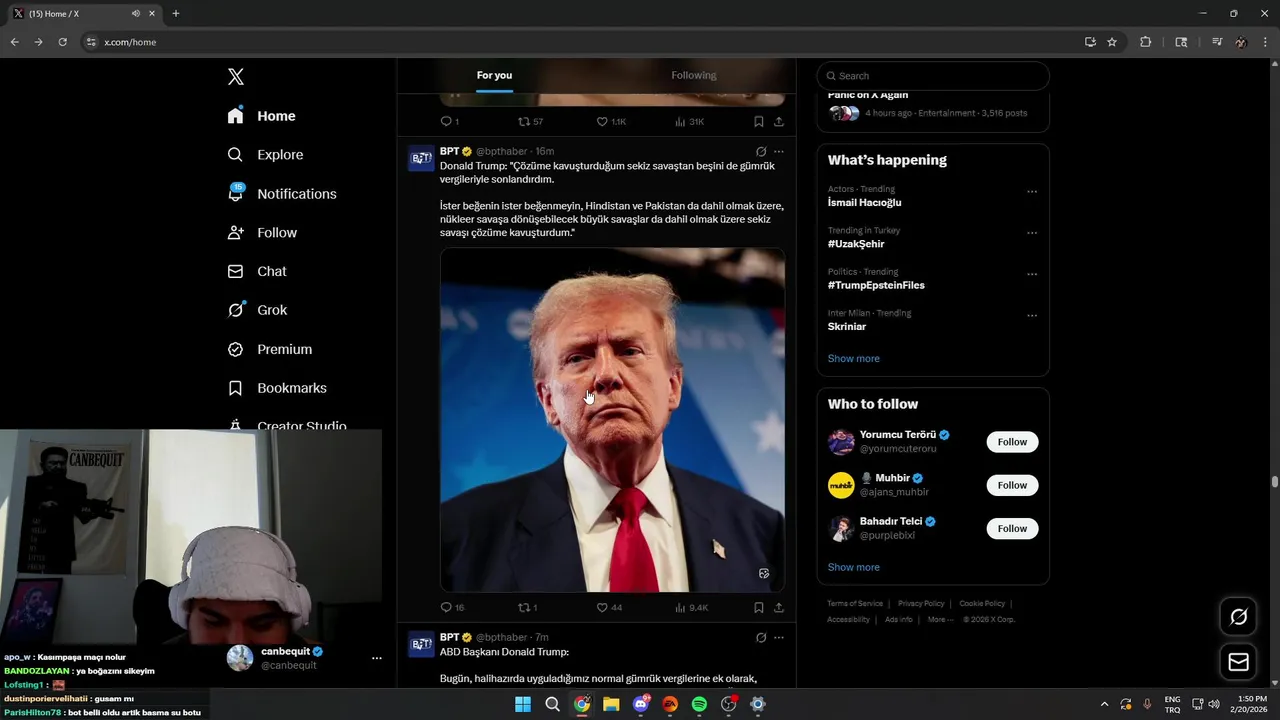Like the top post with 1.1K likes
Viewport: 1280px width, 720px height.
(x=611, y=121)
